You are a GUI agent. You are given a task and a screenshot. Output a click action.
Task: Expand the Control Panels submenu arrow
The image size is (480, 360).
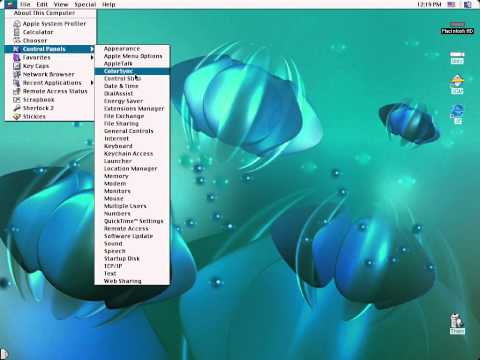pyautogui.click(x=92, y=49)
